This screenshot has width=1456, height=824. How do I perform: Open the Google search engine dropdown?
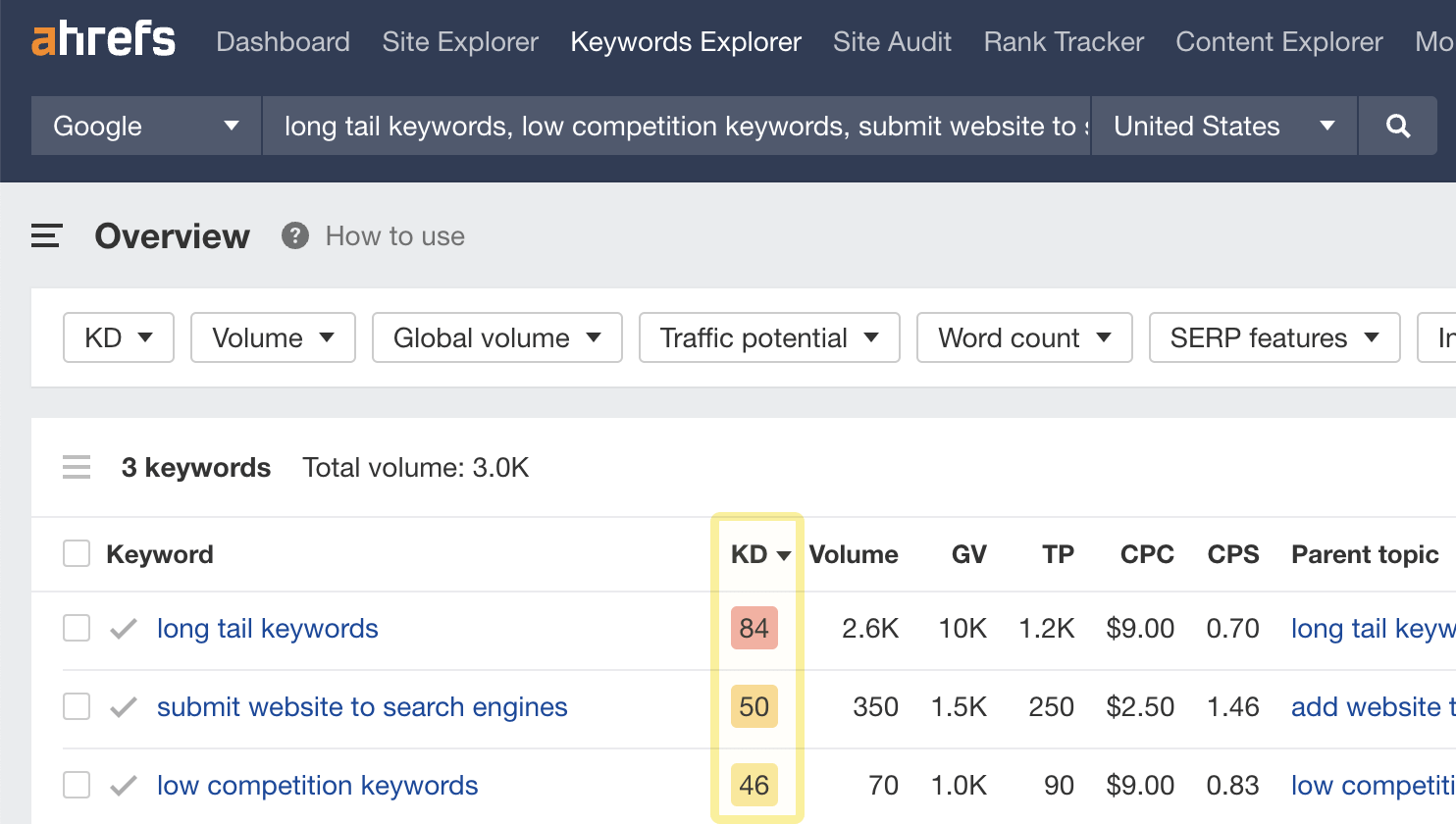pos(146,126)
